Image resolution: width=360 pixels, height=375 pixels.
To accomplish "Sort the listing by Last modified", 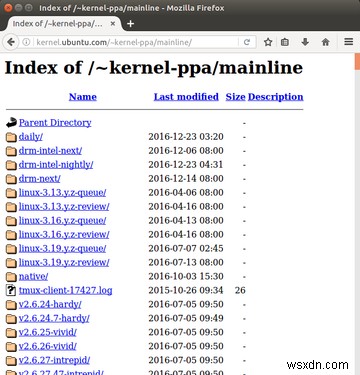I will (x=186, y=97).
